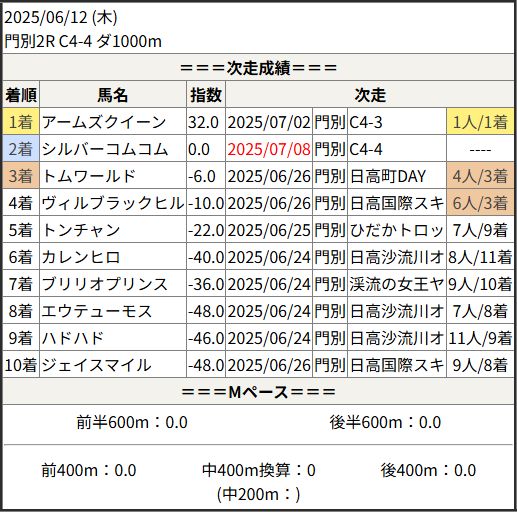Click the 馬名 column header

click(113, 95)
